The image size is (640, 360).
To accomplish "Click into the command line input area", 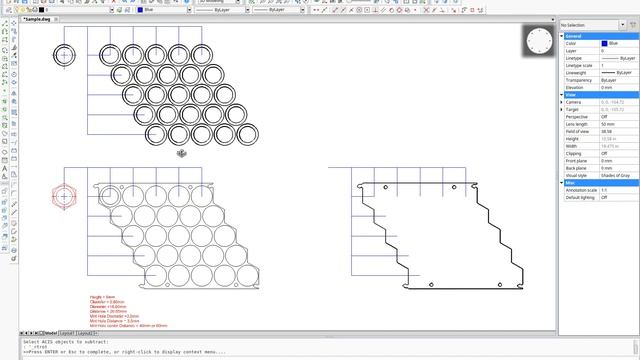I will click(327, 357).
